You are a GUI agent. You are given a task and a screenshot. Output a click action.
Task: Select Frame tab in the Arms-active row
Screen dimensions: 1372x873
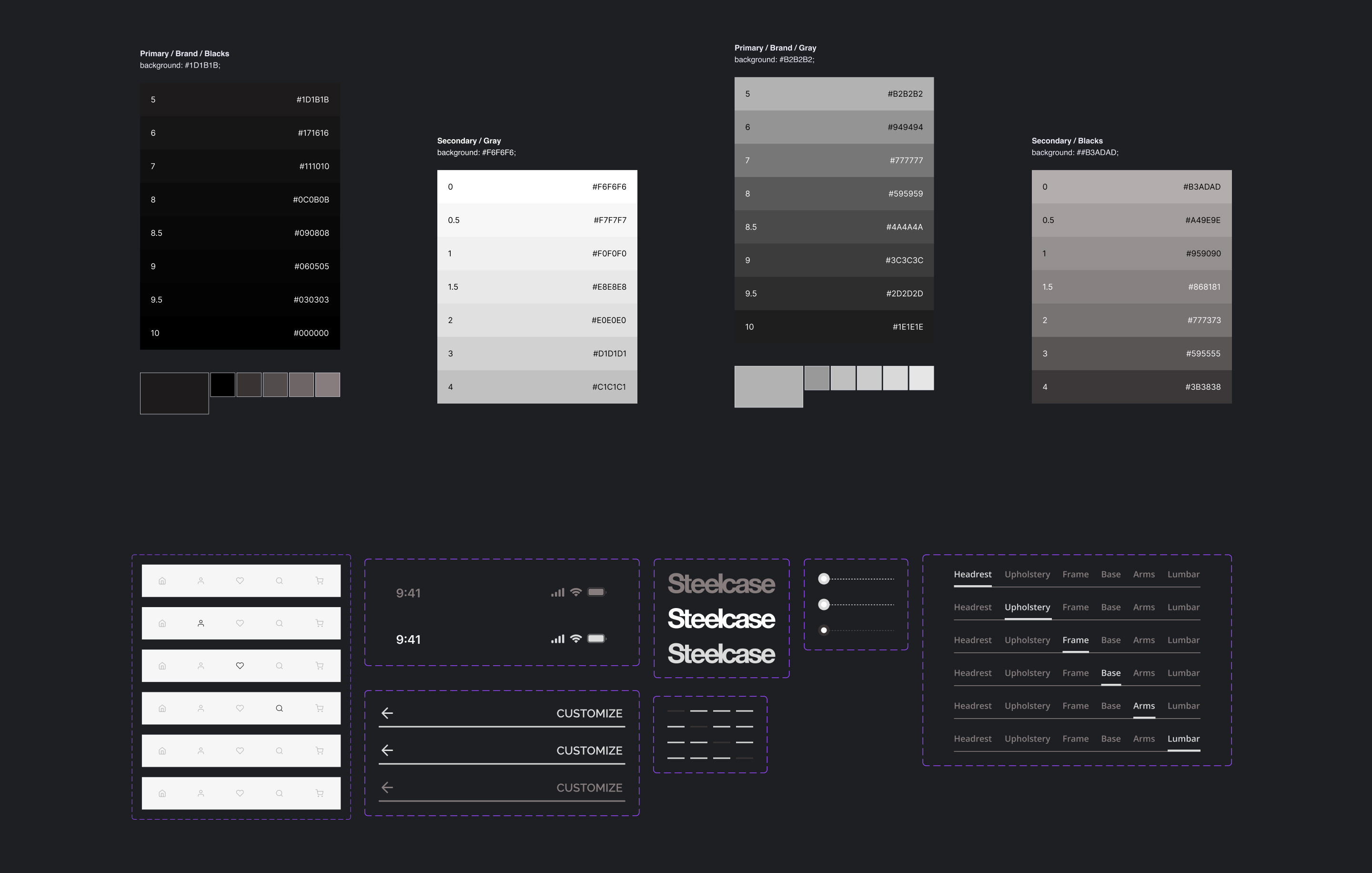[1076, 706]
